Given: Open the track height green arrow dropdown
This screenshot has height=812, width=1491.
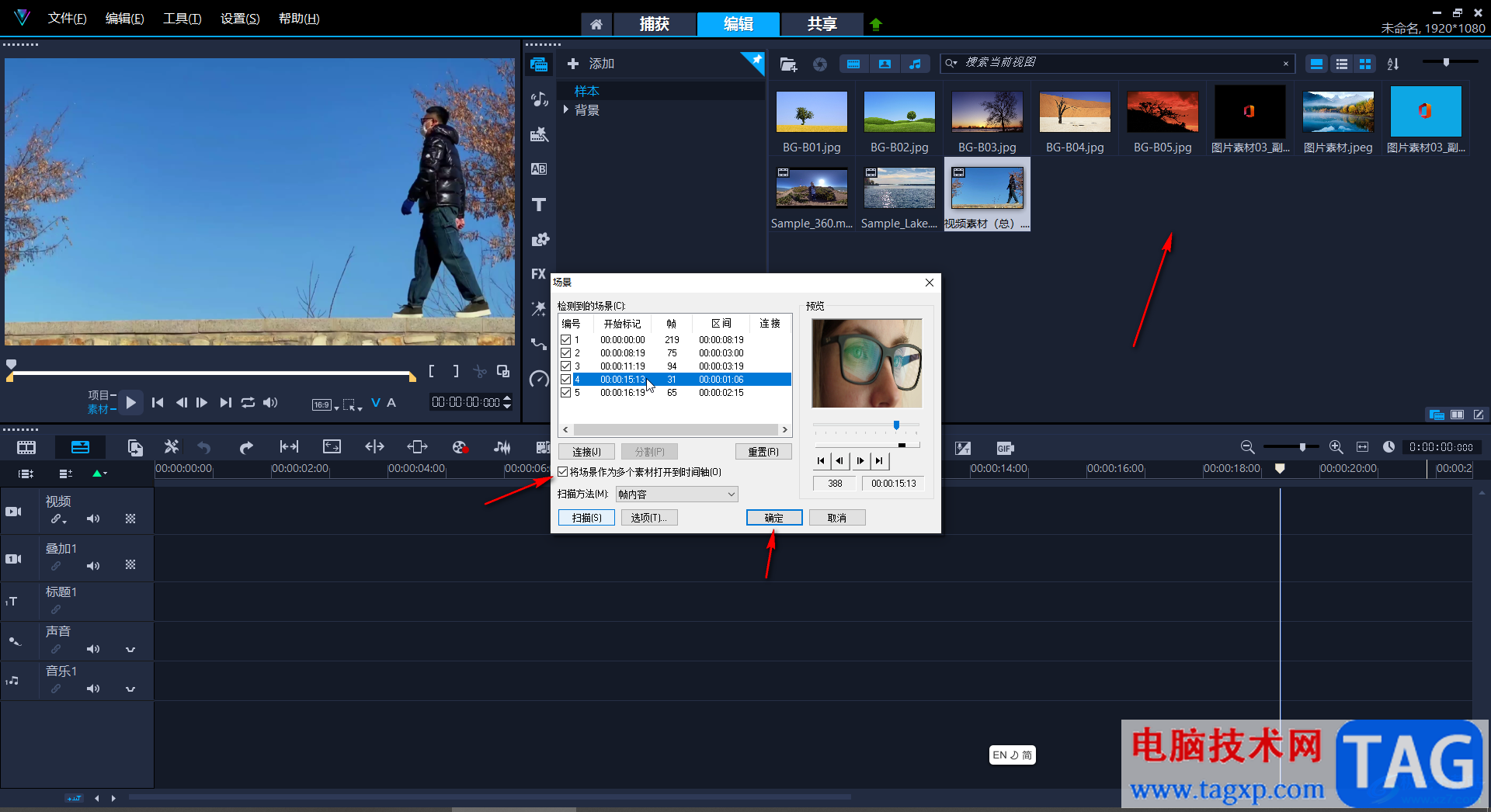Looking at the screenshot, I should (99, 473).
